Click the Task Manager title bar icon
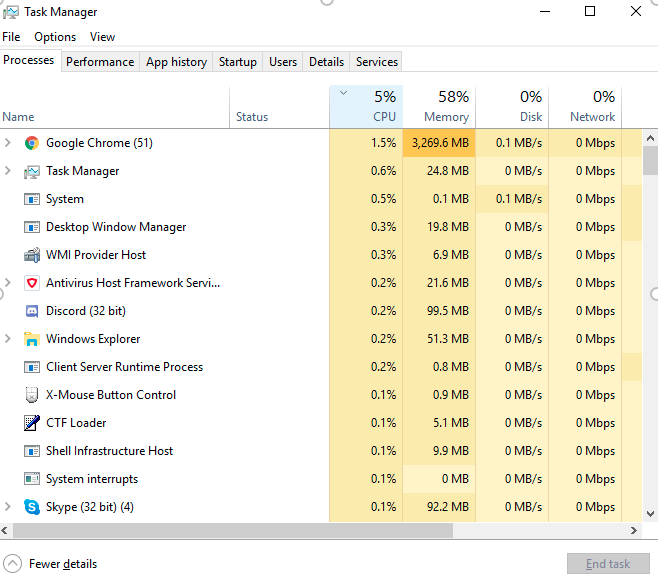Screen dimensions: 658x581 10,12
